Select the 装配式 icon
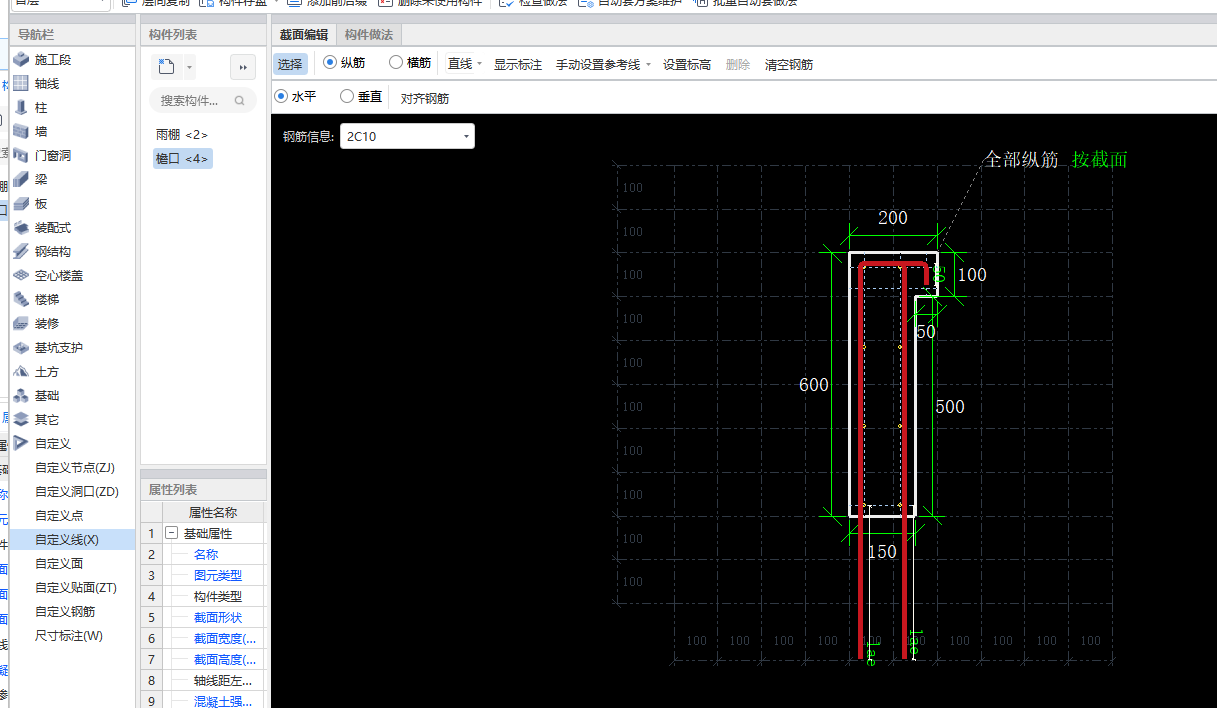The image size is (1217, 708). coord(21,228)
